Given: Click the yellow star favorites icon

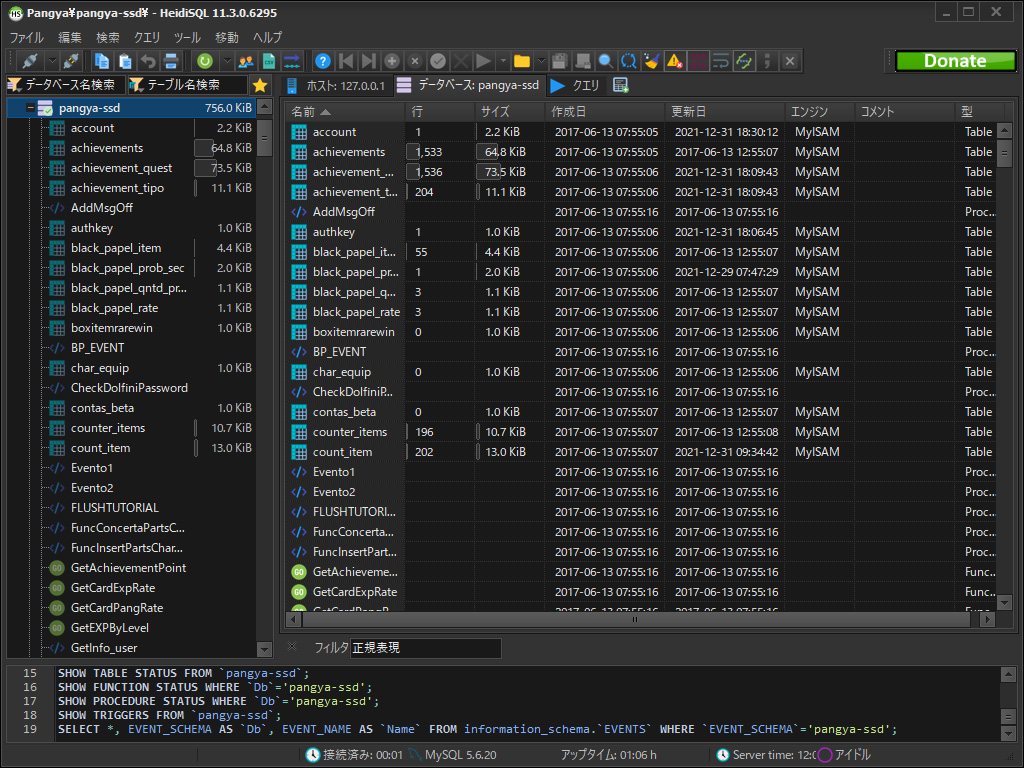Looking at the screenshot, I should (260, 85).
